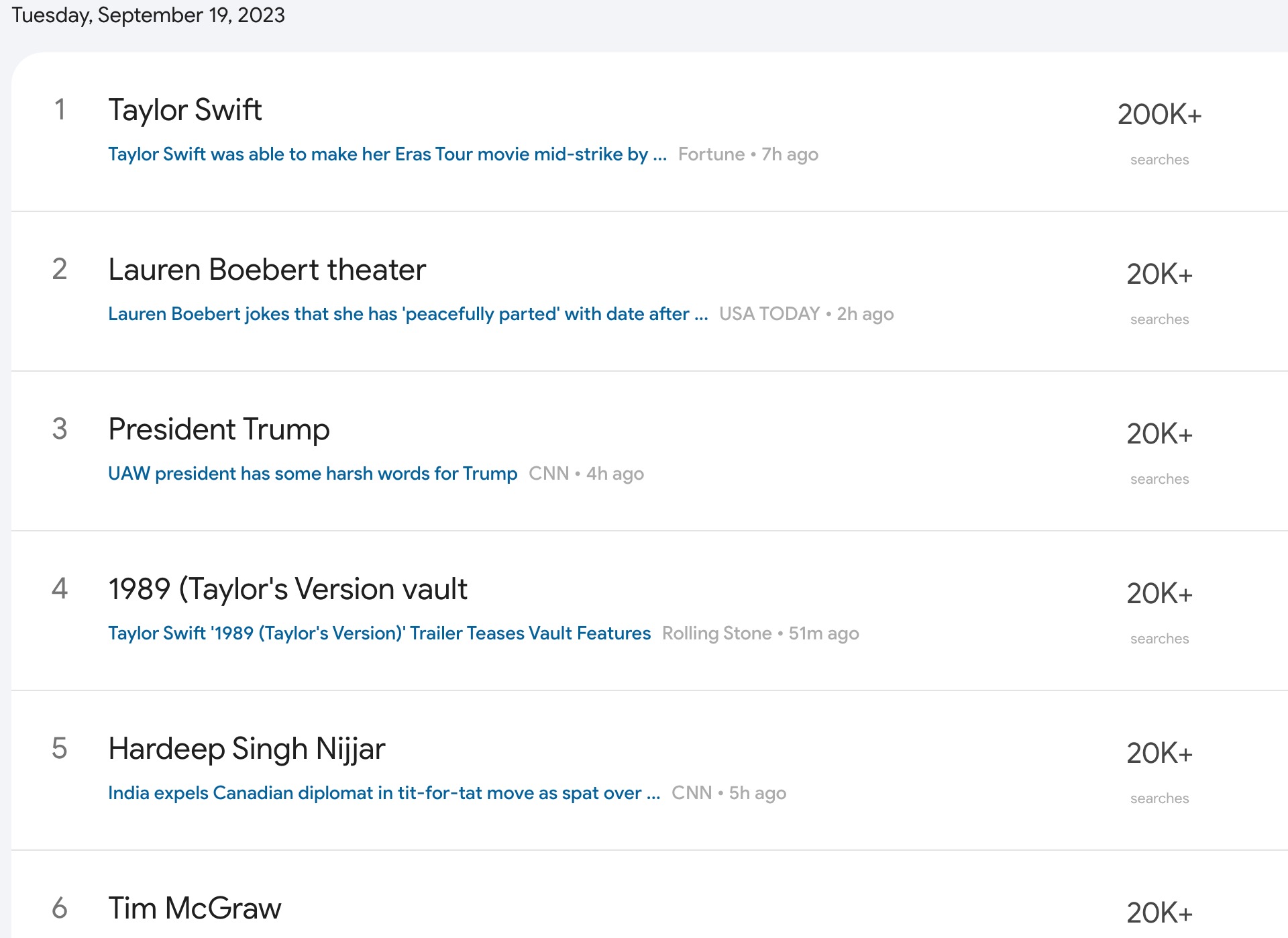Select the Hardeep Singh Nijjar trend

pos(247,749)
